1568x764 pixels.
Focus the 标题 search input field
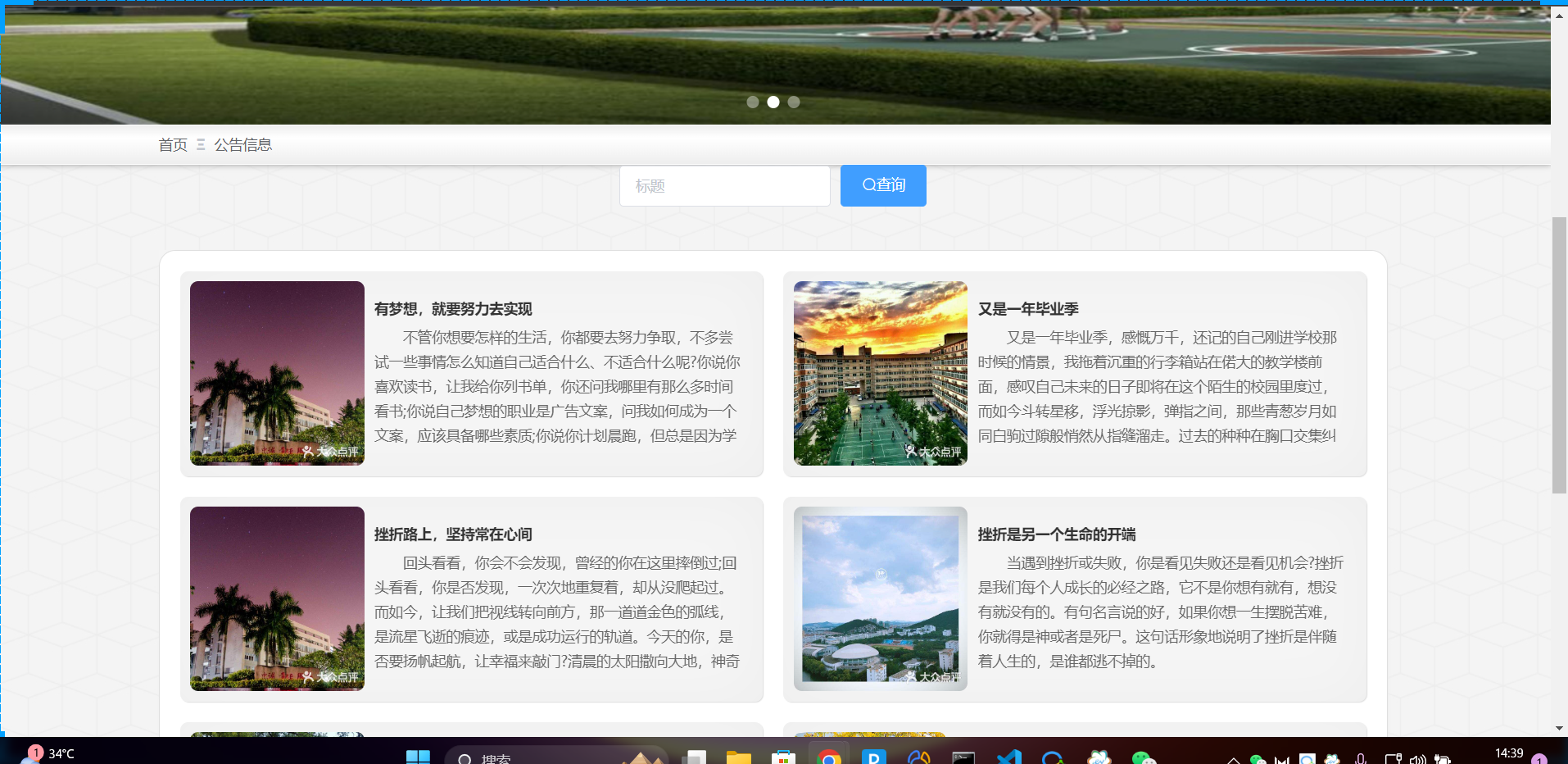click(x=725, y=186)
